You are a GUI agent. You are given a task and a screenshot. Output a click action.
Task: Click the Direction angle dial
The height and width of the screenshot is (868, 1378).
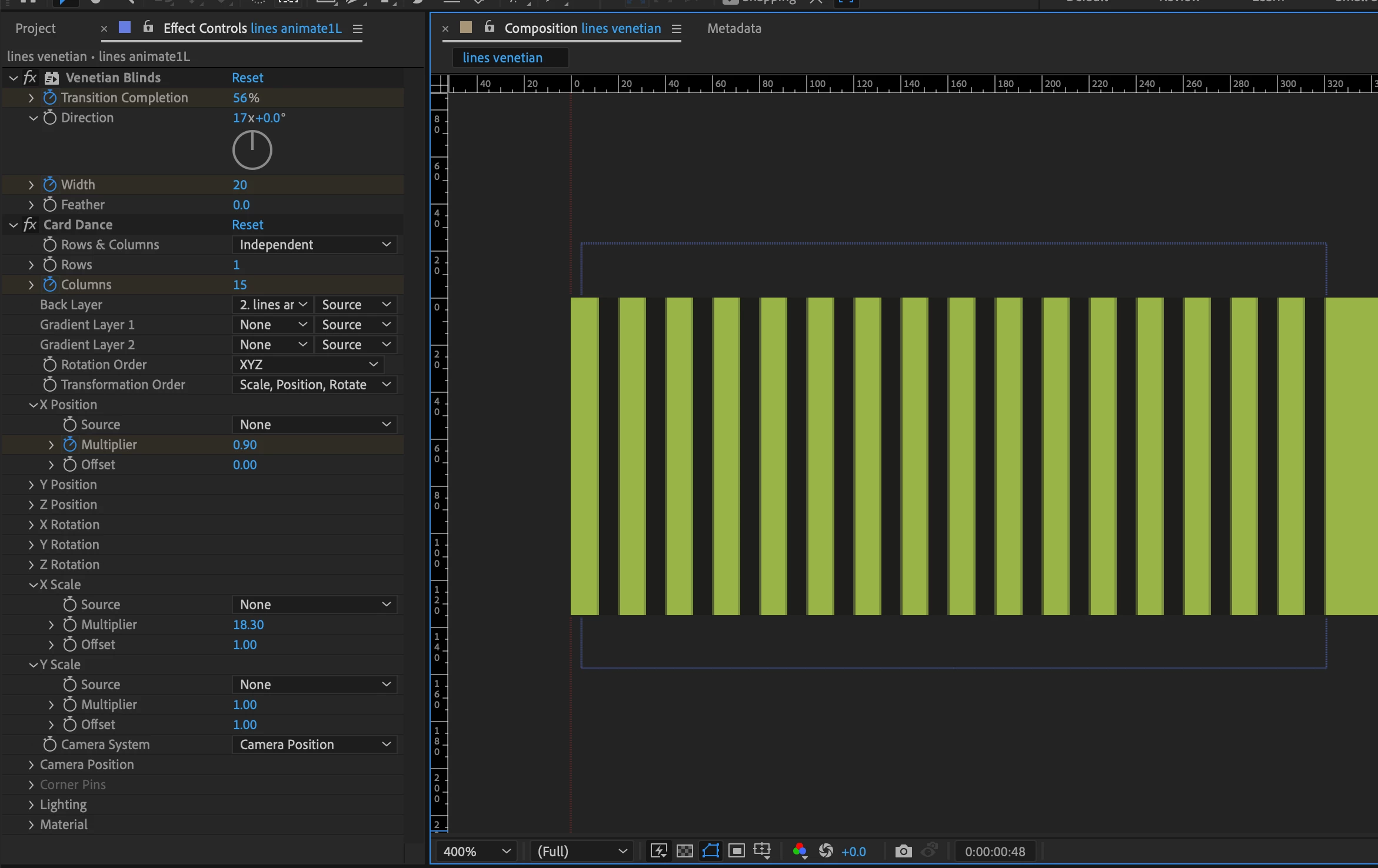252,151
